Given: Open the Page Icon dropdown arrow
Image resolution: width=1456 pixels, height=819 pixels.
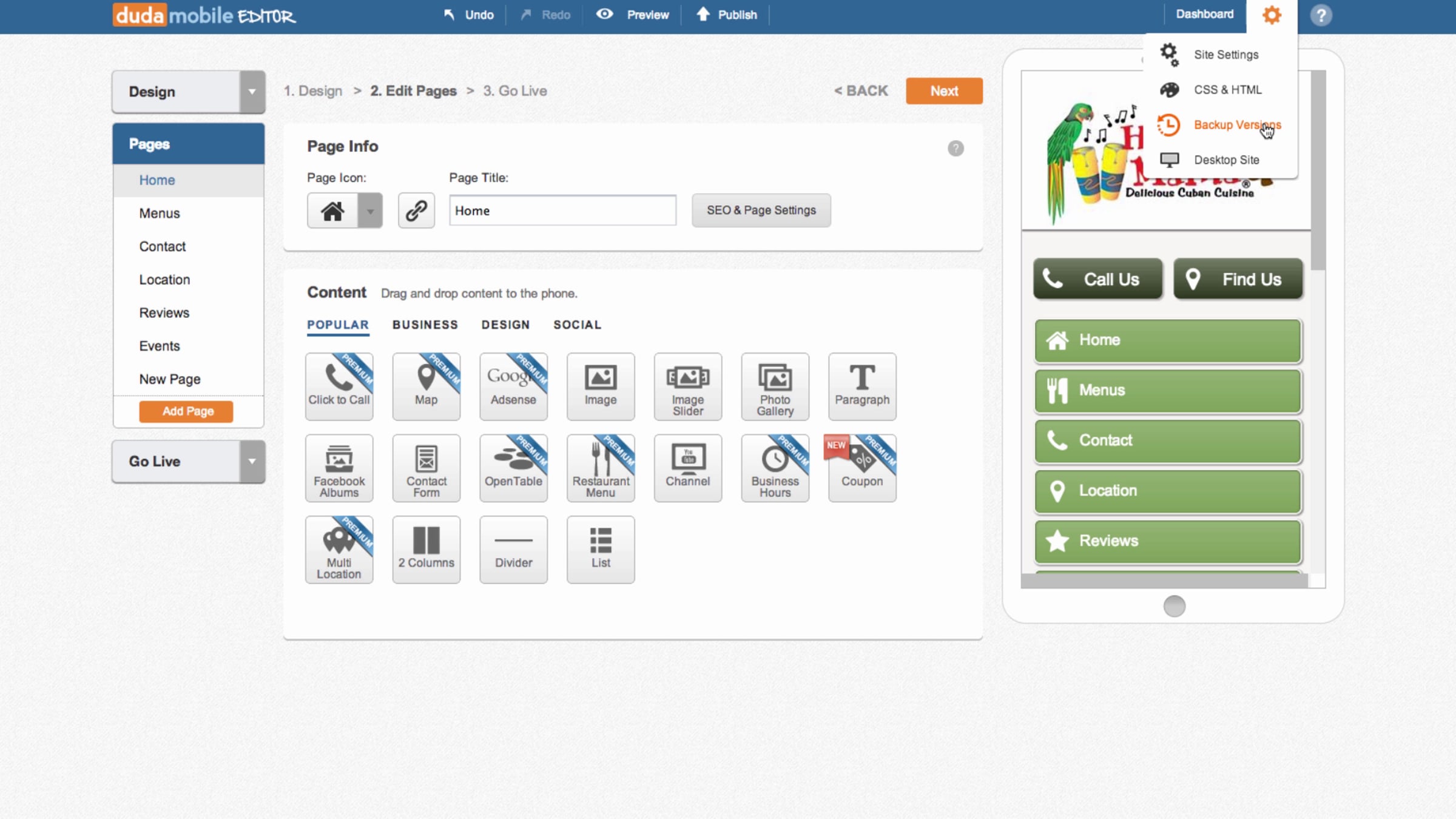Looking at the screenshot, I should [370, 211].
